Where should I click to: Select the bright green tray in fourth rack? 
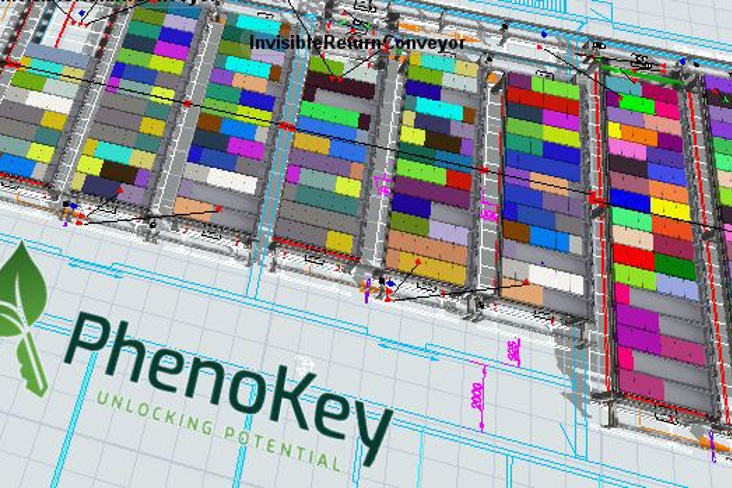[328, 114]
